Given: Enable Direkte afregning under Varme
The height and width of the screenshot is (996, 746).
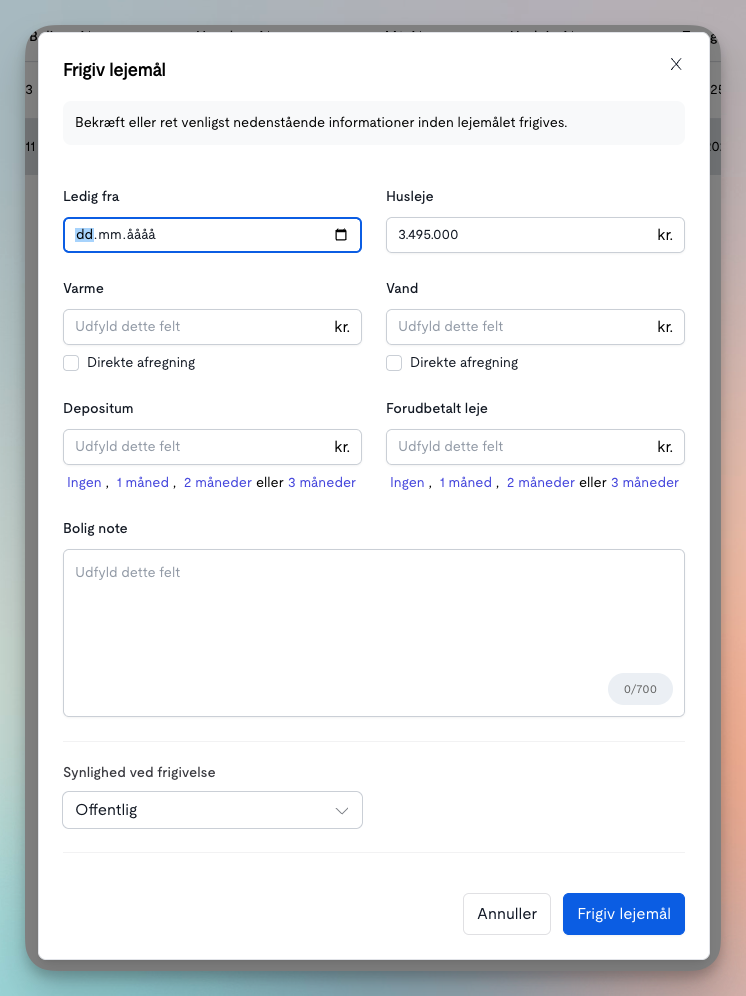Looking at the screenshot, I should click(71, 363).
